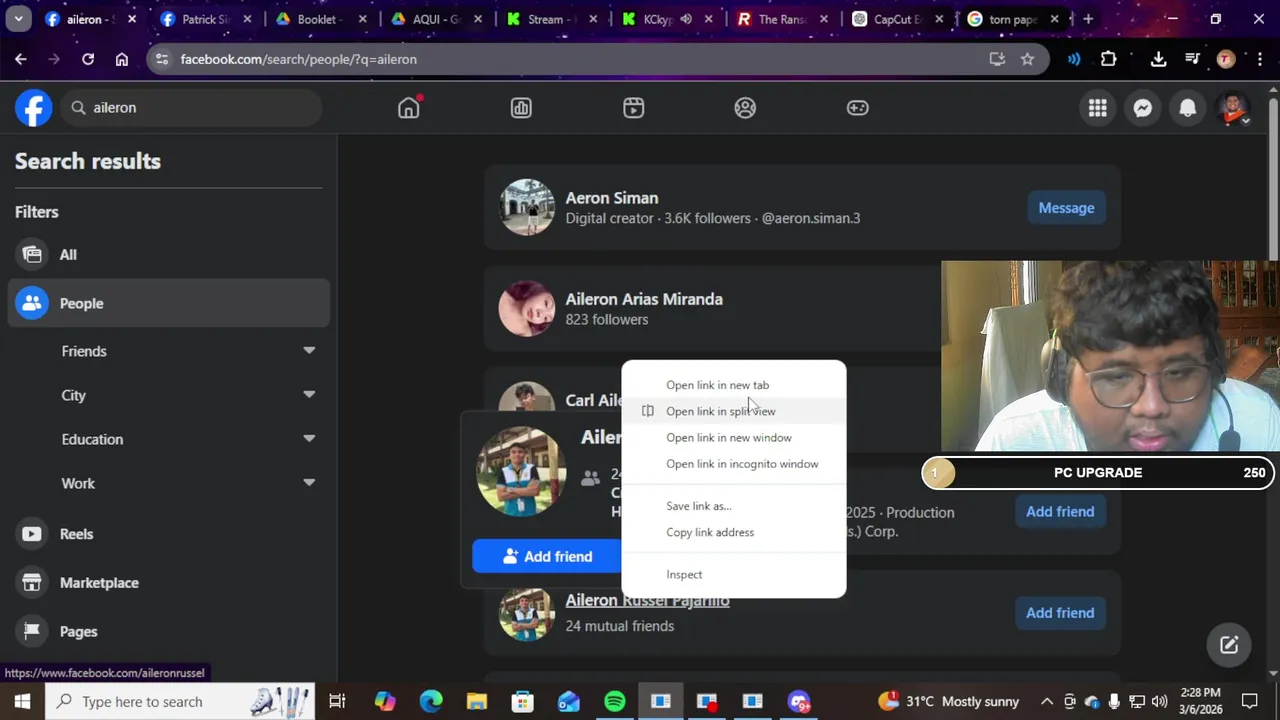The image size is (1280, 720).
Task: Open the Windows Start button
Action: 22,701
